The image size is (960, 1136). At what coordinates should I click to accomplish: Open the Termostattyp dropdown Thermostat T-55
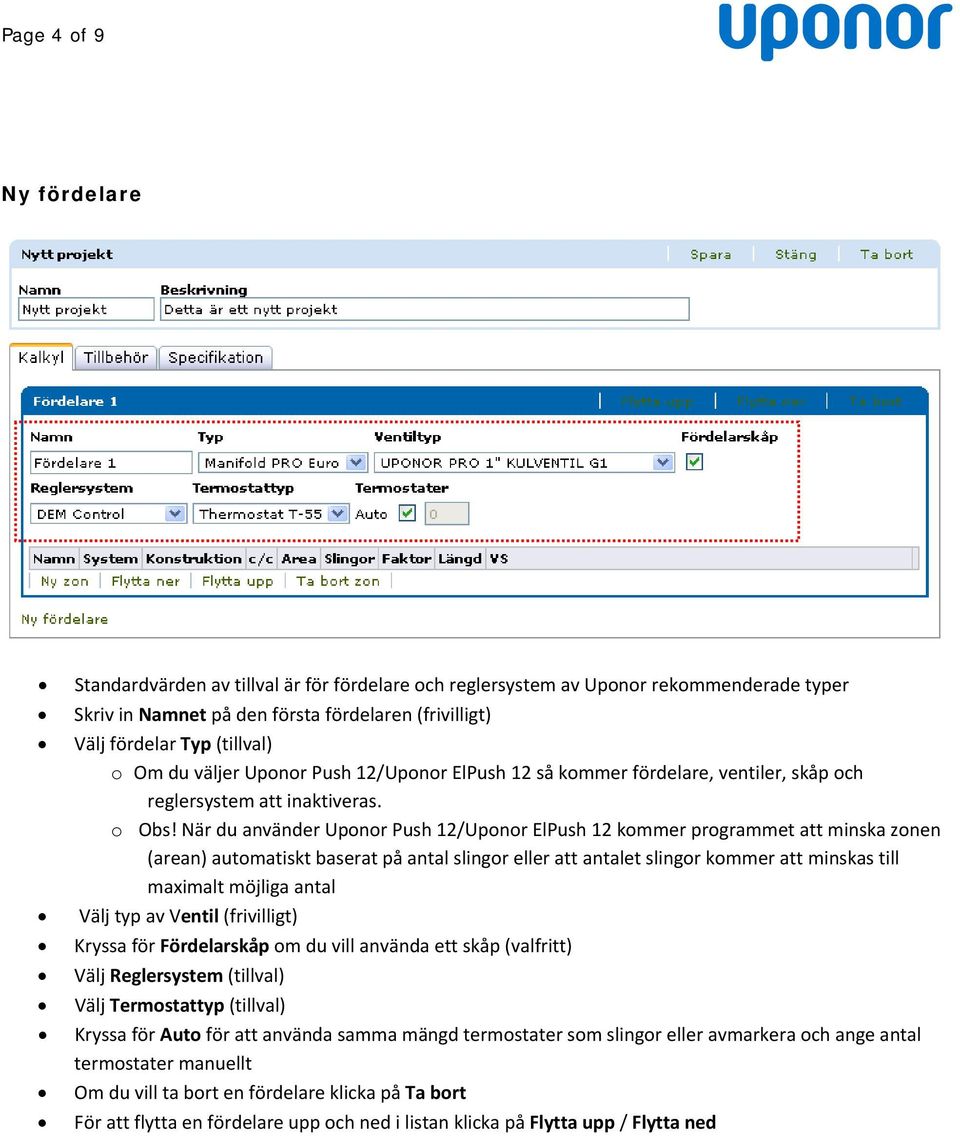pyautogui.click(x=271, y=514)
